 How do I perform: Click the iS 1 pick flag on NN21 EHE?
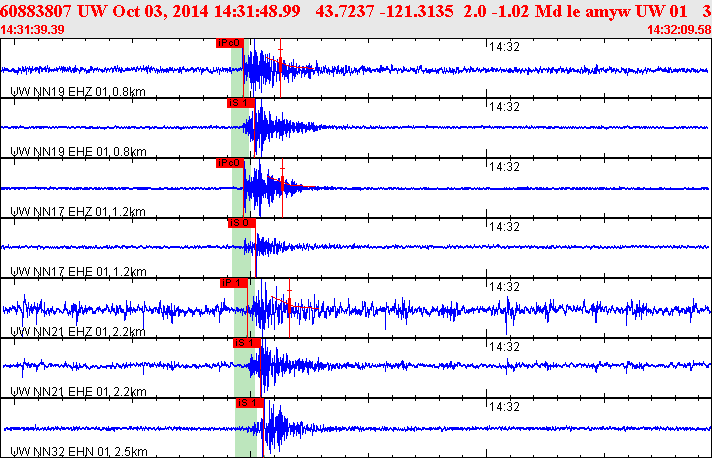point(247,343)
